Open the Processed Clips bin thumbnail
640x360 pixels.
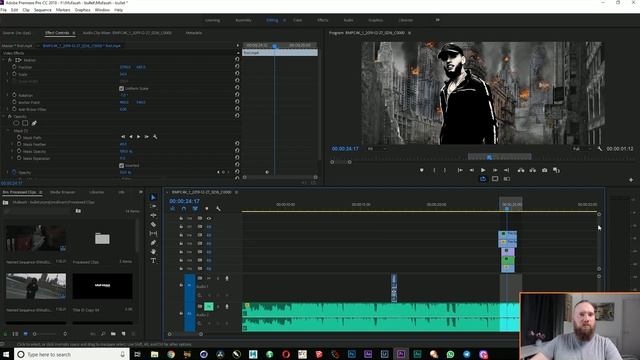[x=102, y=238]
